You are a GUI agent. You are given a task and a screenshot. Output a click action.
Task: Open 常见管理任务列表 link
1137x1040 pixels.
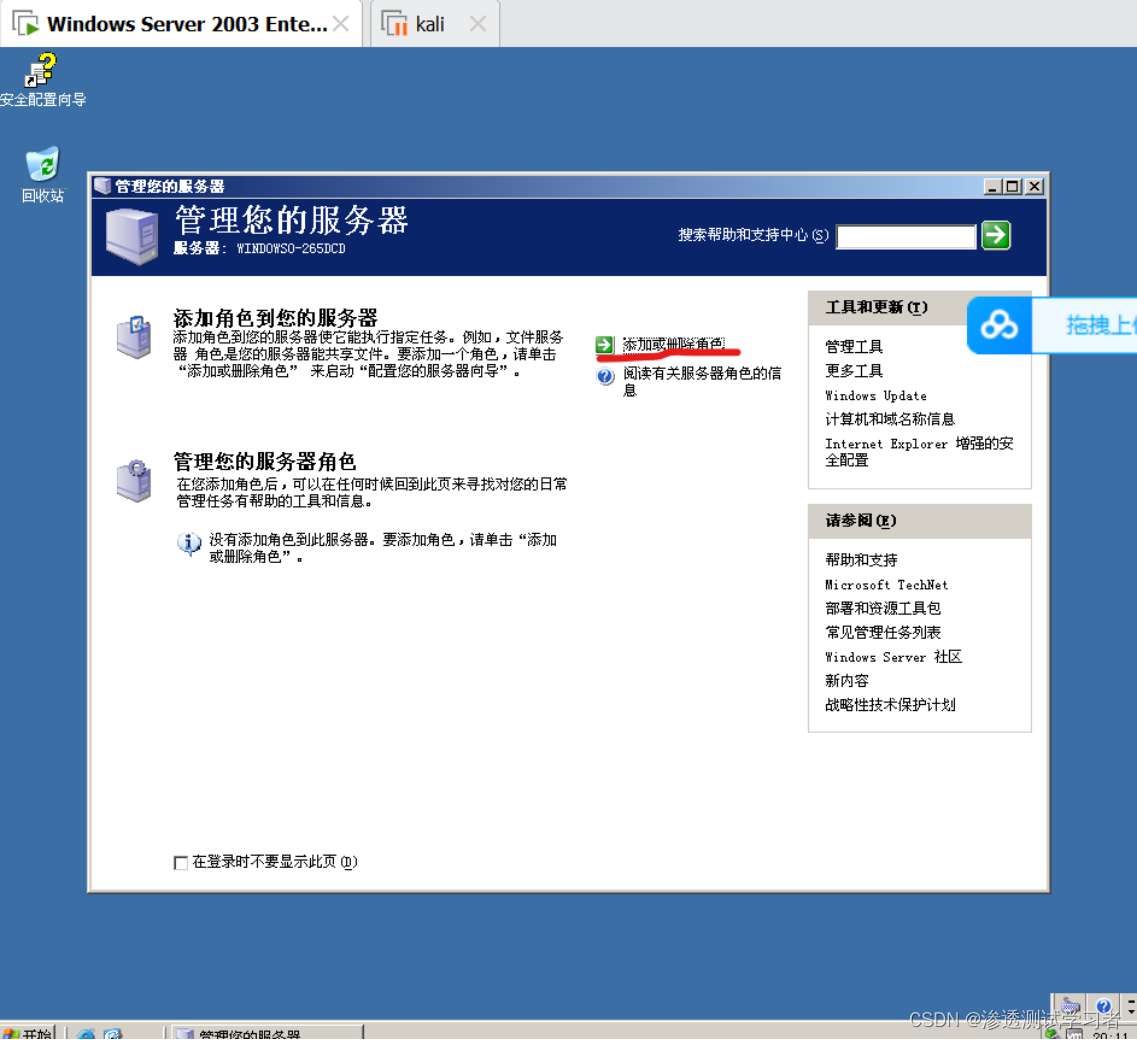tap(882, 632)
